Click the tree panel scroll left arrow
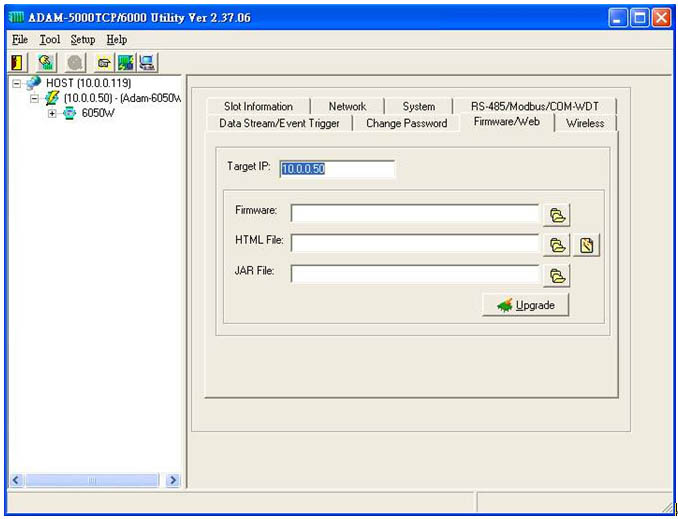This screenshot has height=519, width=678. [x=16, y=480]
